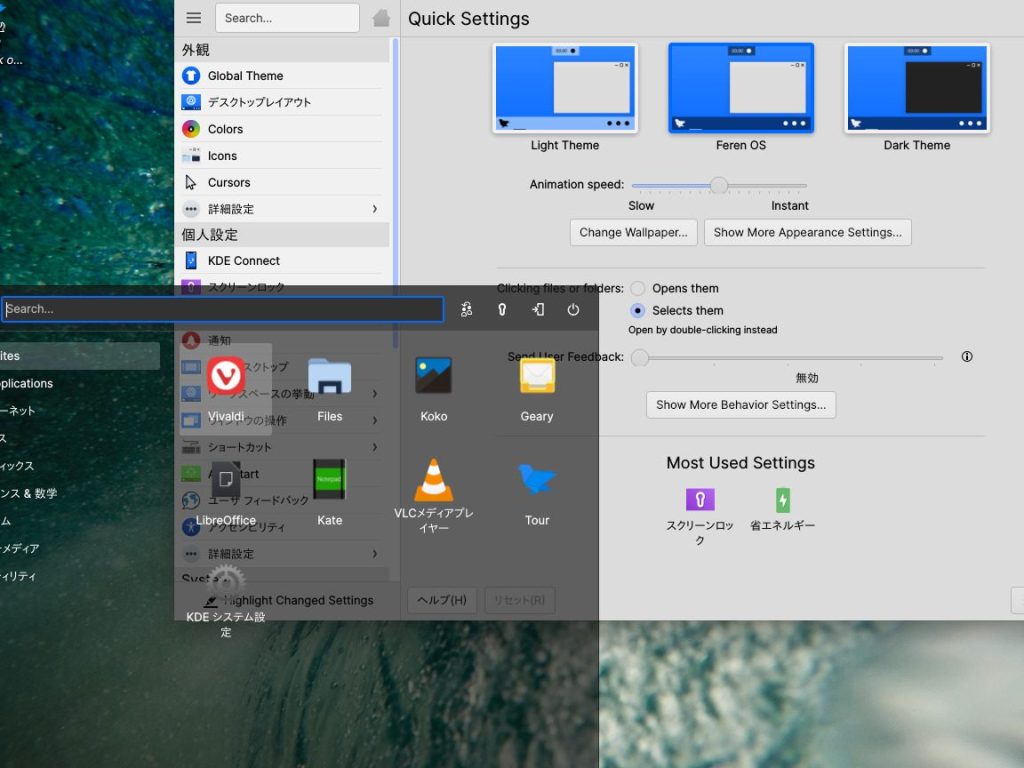The width and height of the screenshot is (1024, 768).
Task: Launch Koko image viewer
Action: 434,389
